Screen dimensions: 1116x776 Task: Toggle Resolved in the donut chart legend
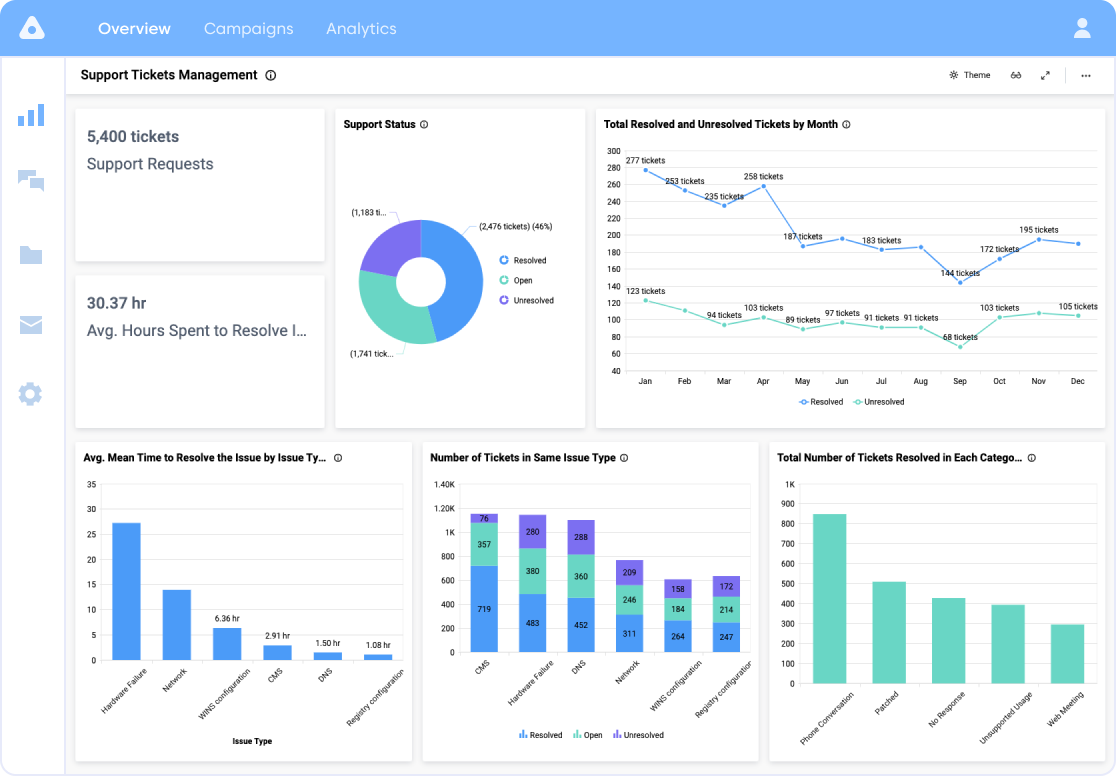(x=523, y=261)
